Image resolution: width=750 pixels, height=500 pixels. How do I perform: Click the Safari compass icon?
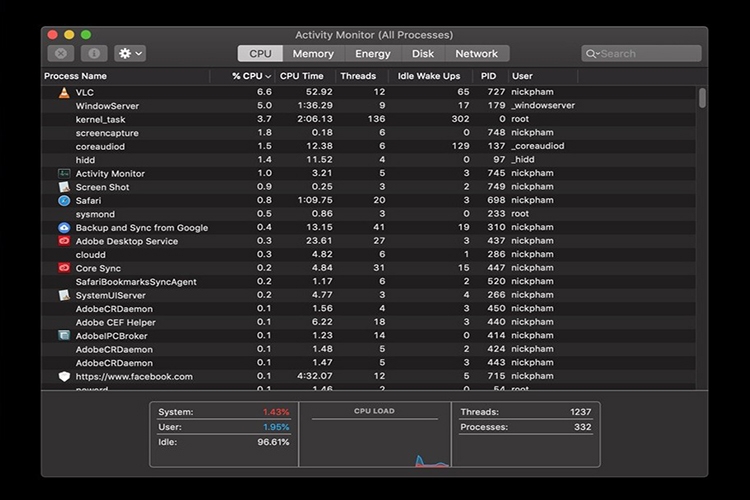64,200
